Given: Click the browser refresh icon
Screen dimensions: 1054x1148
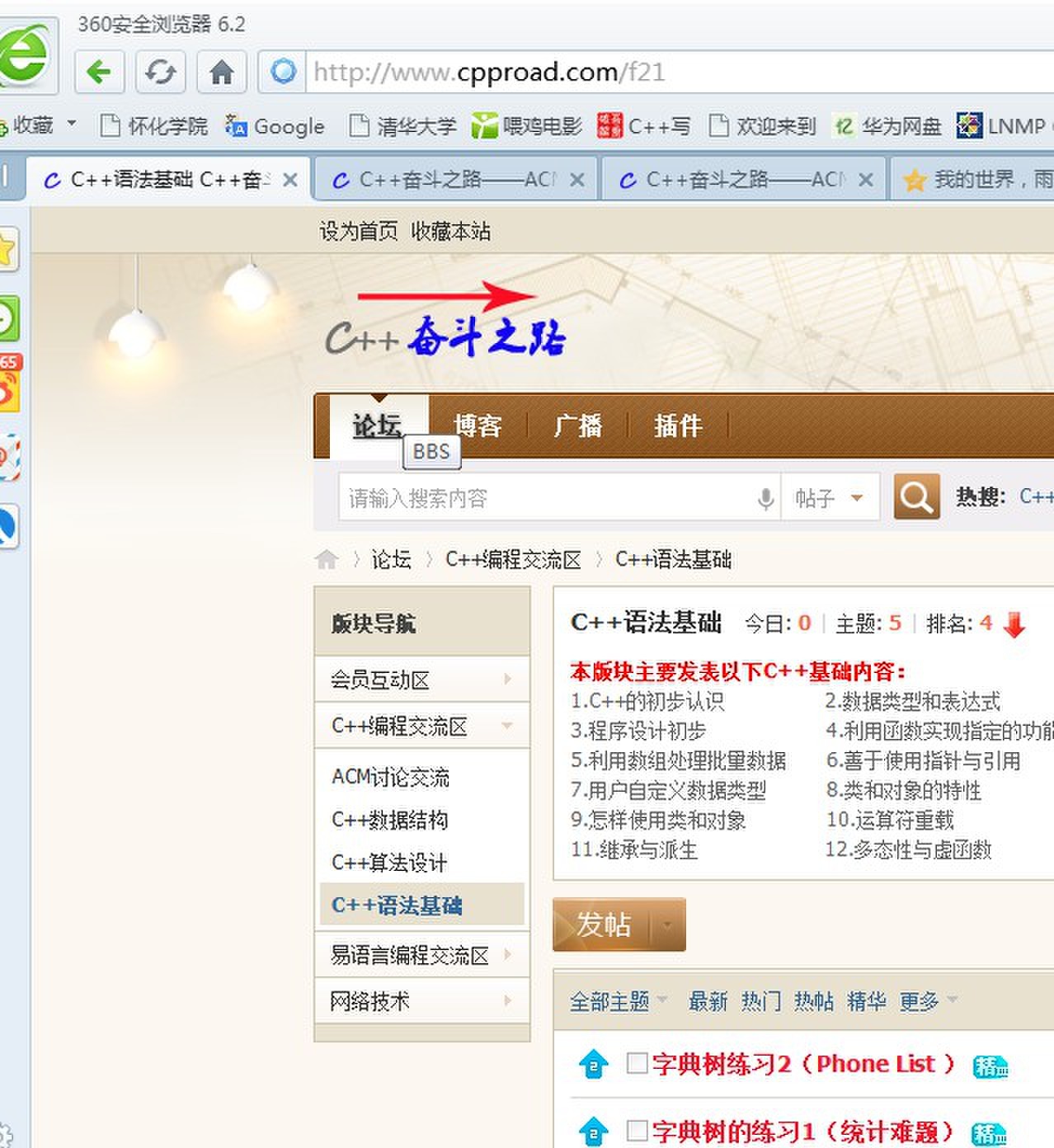Looking at the screenshot, I should click(x=160, y=72).
